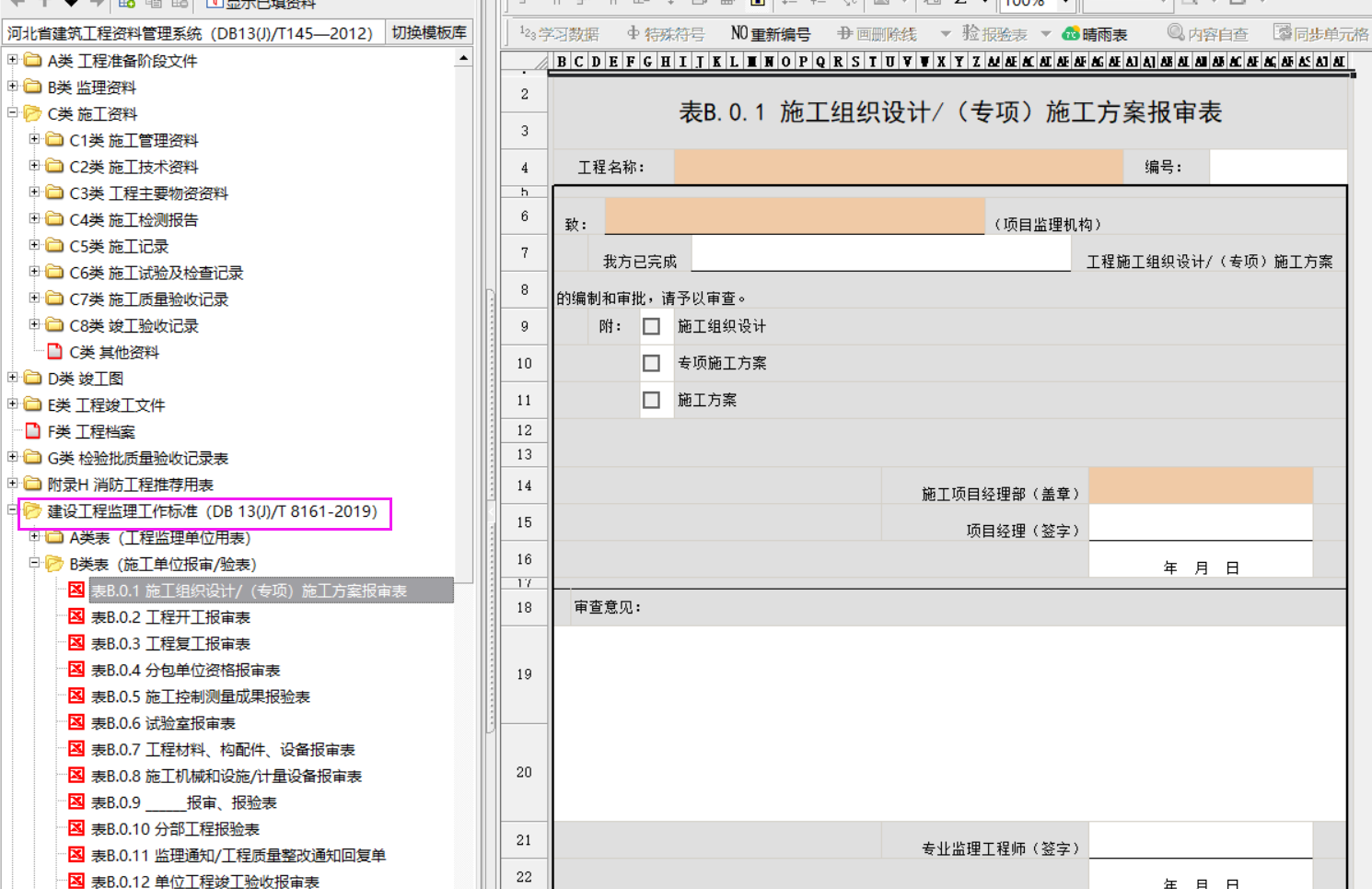Collapse the B类表 (施工单位报审/验表) node

click(35, 563)
